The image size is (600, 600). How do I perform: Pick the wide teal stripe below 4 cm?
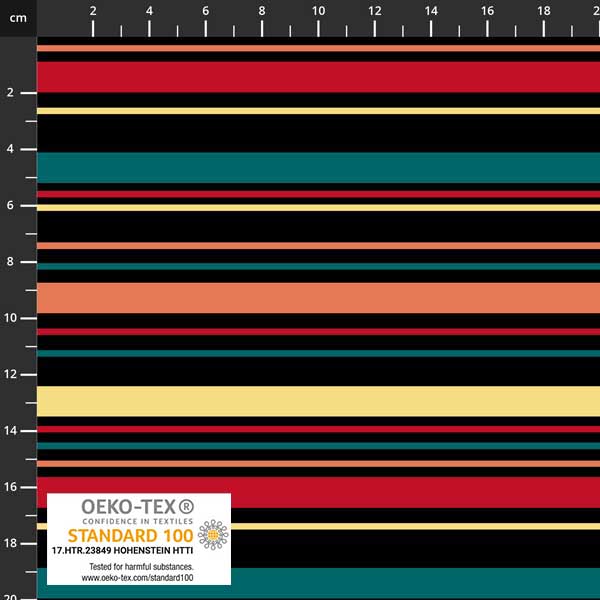click(x=318, y=167)
